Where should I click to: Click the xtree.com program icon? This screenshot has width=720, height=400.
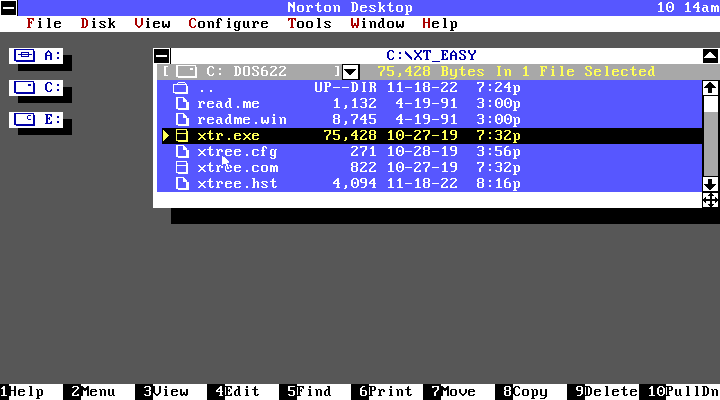tap(182, 168)
